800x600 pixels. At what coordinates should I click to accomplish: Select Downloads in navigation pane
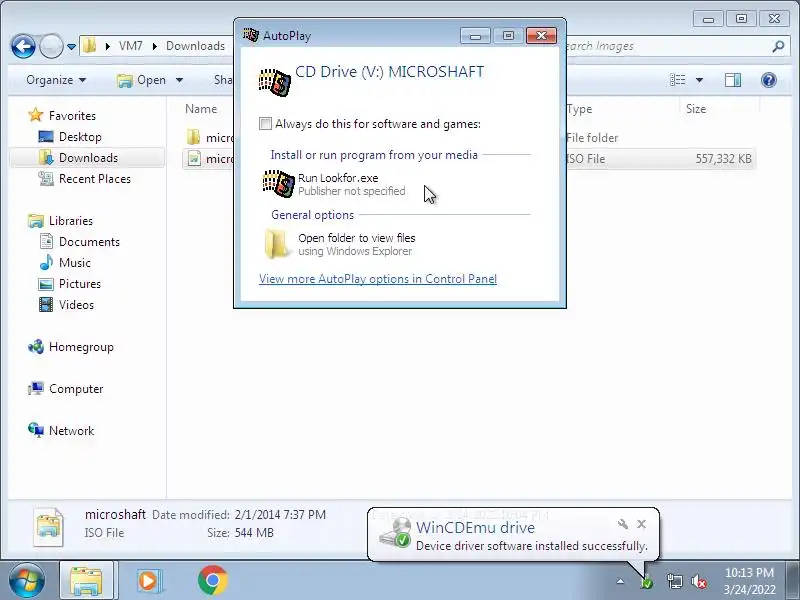pos(88,158)
